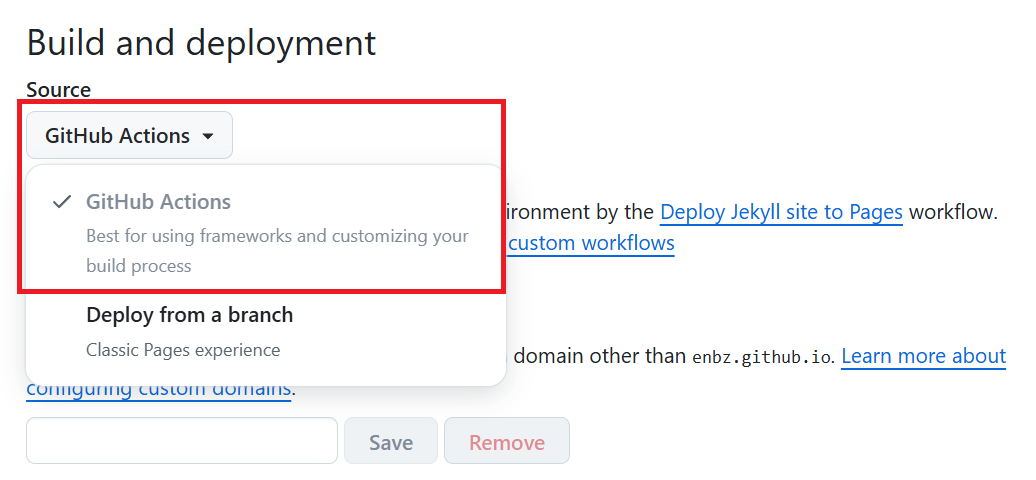Click the checkmark beside GitHub Actions option

(62, 202)
